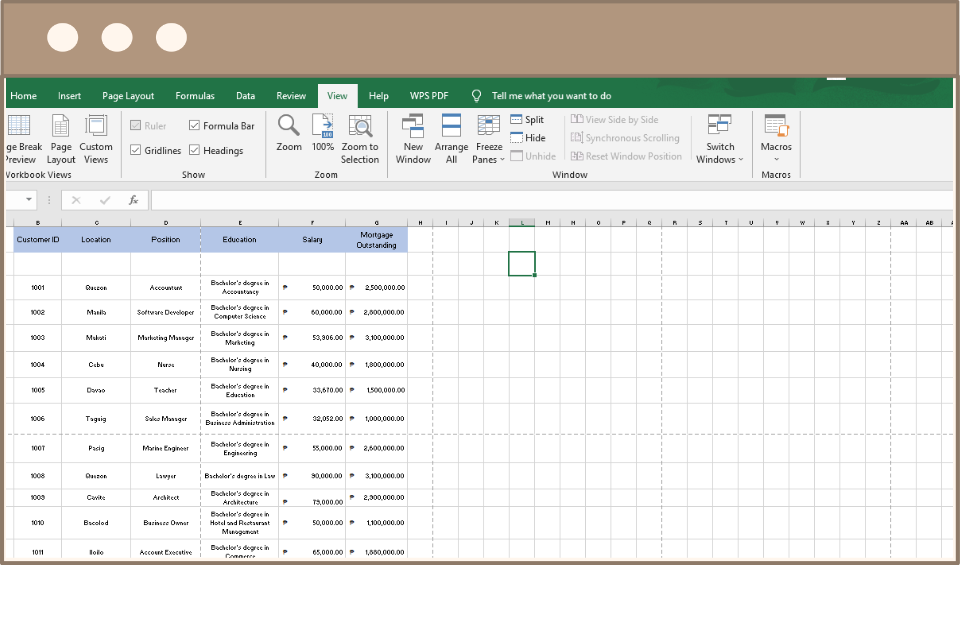Open Page Break Preview view
Viewport: 960px width, 640px height.
click(x=22, y=140)
